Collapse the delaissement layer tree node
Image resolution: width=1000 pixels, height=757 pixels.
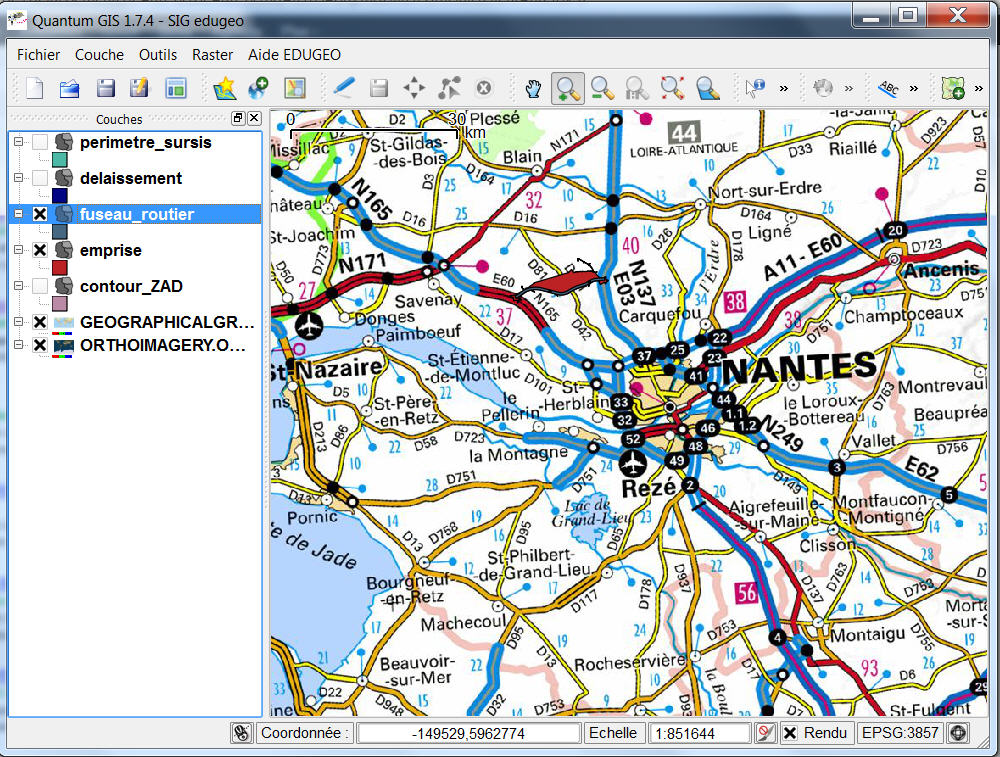pos(17,178)
